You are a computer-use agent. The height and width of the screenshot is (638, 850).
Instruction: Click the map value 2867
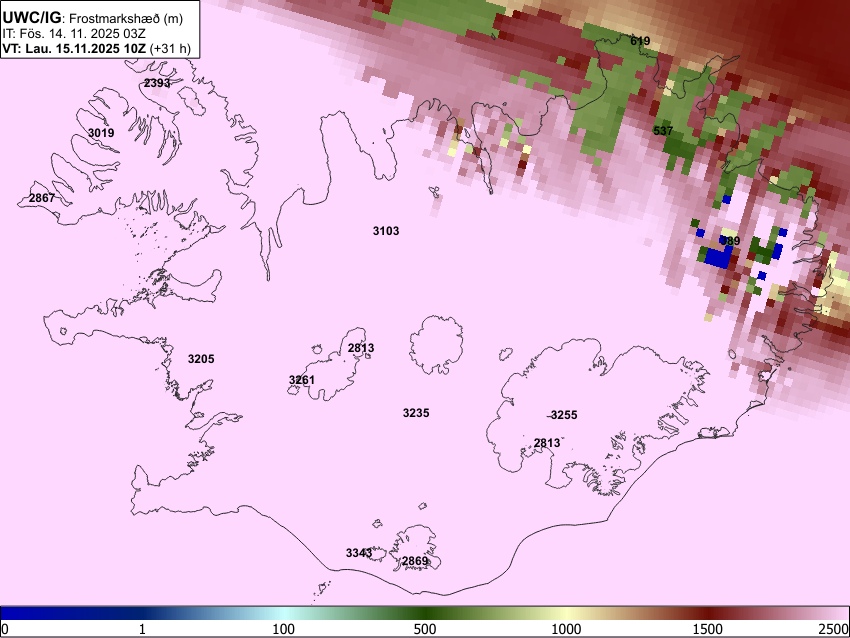[42, 198]
